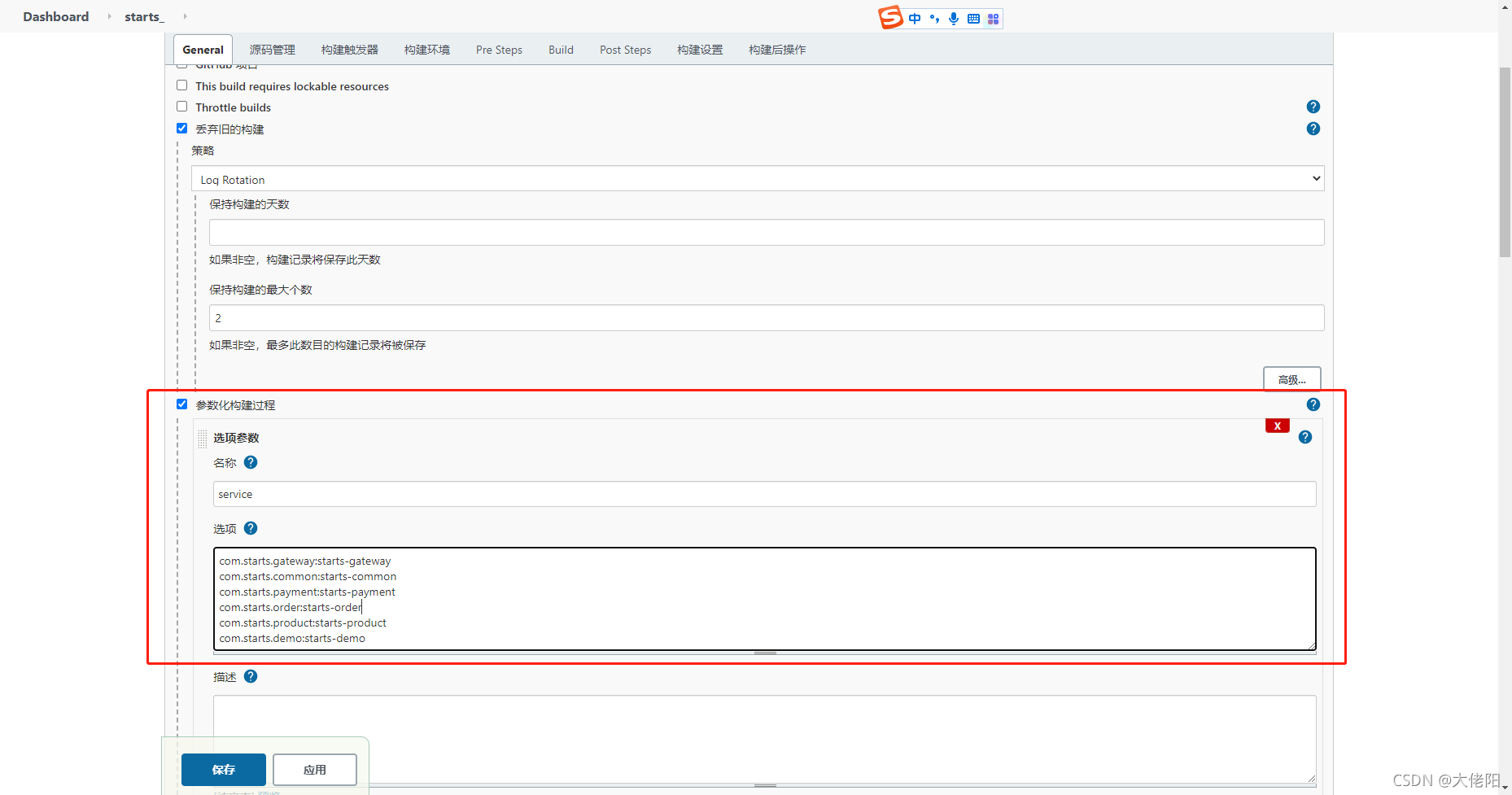This screenshot has height=795, width=1512.
Task: Click the 名称 field containing service
Action: 764,494
